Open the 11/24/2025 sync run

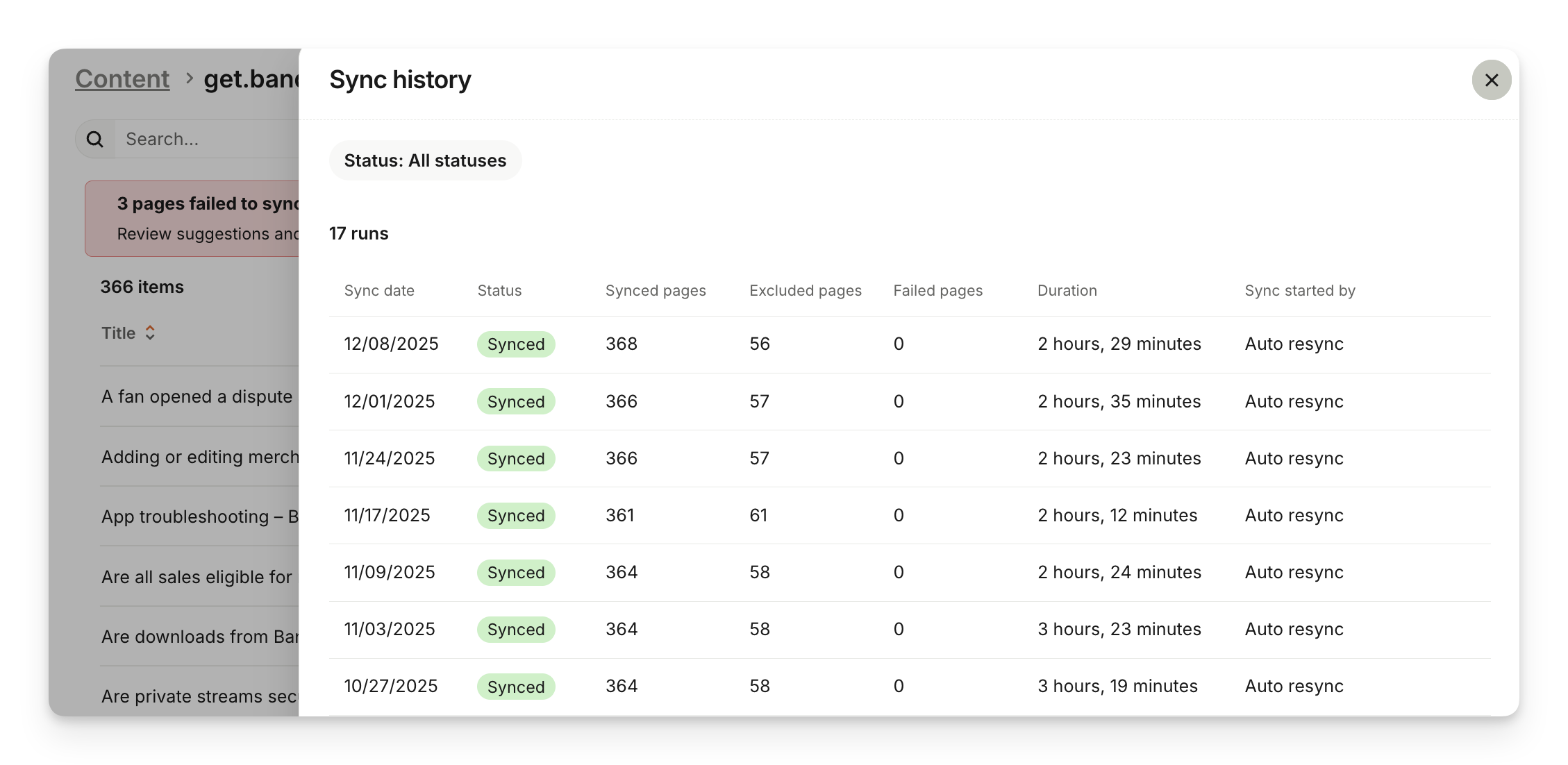(390, 459)
